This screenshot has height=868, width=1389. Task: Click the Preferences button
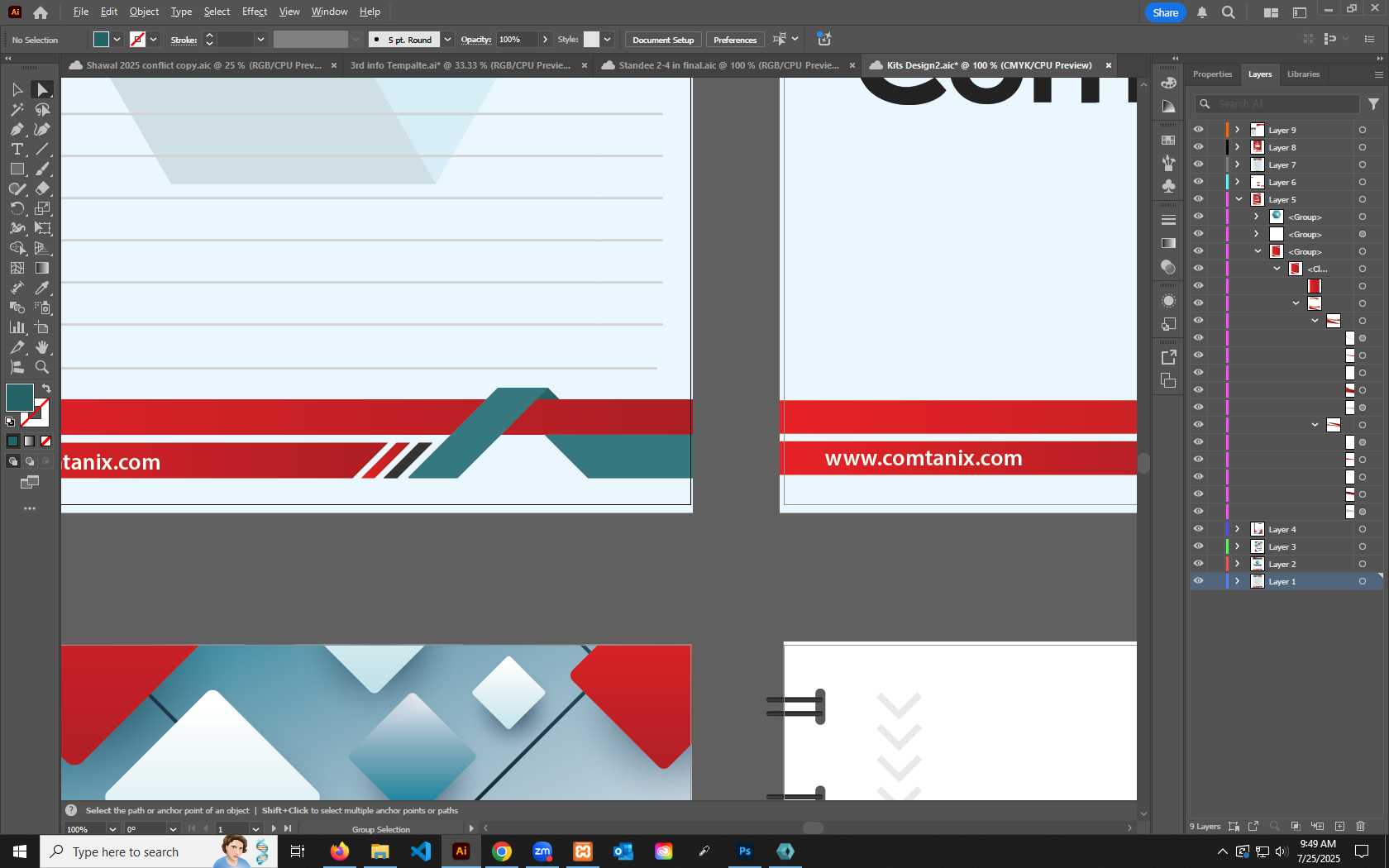coord(735,40)
